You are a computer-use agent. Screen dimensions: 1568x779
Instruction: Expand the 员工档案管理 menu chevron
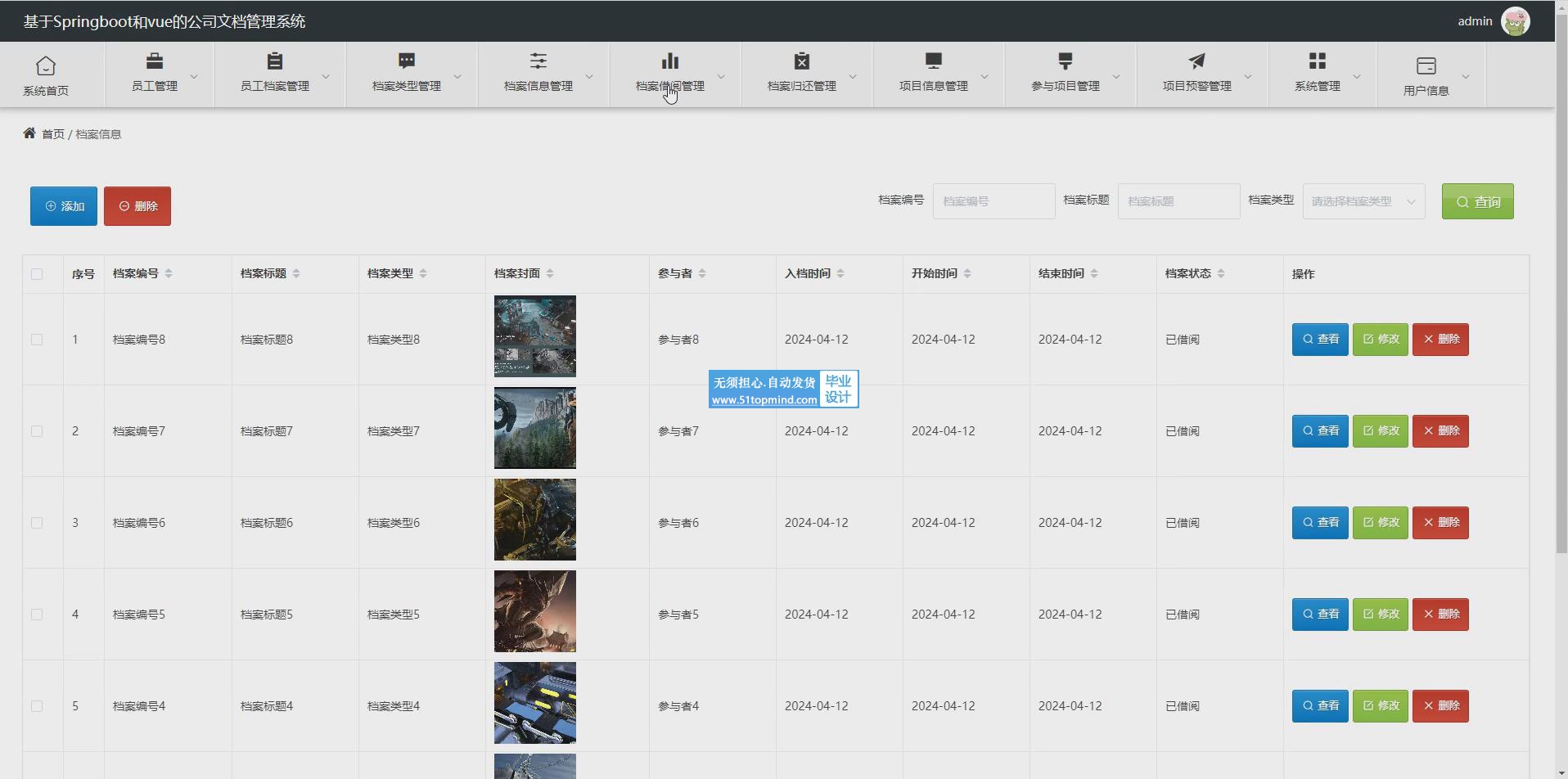(326, 76)
